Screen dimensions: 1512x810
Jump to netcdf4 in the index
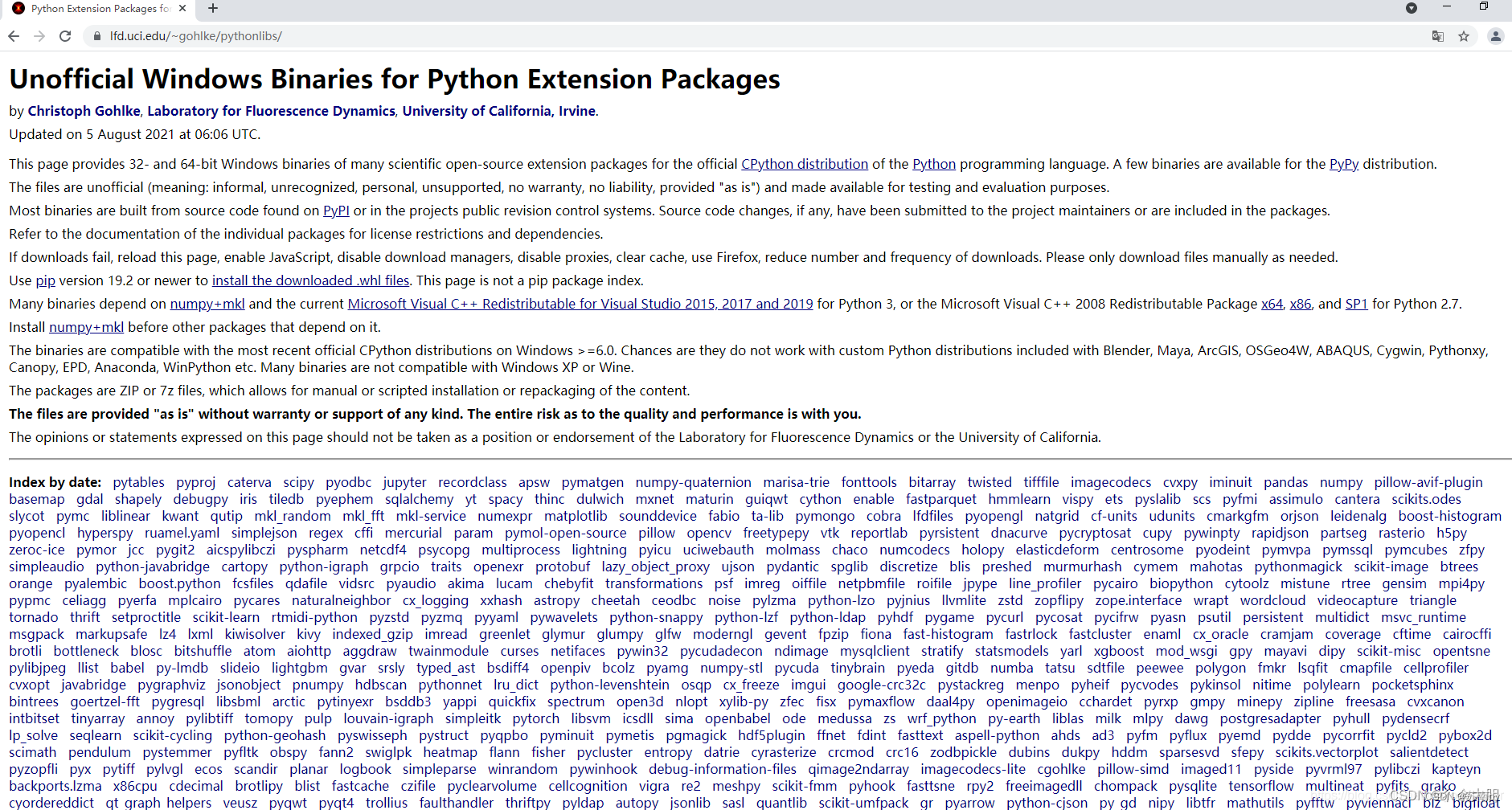coord(383,550)
